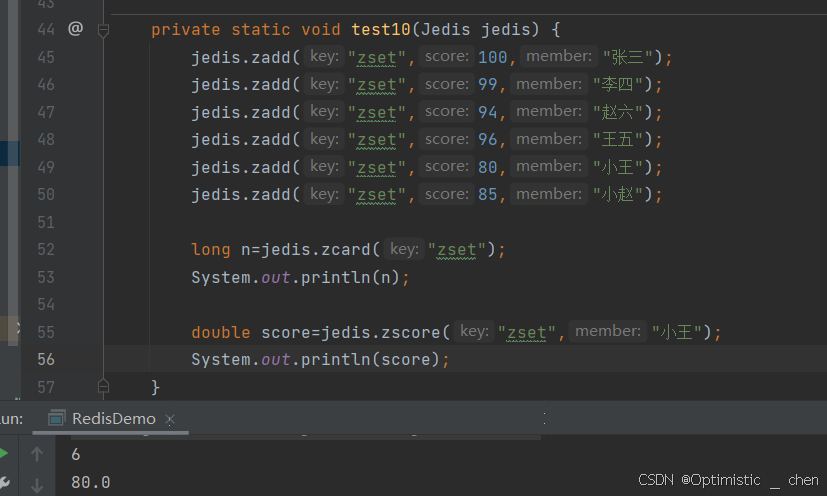Viewport: 827px width, 496px height.
Task: Click the fold end marker at line 57
Action: click(x=102, y=386)
